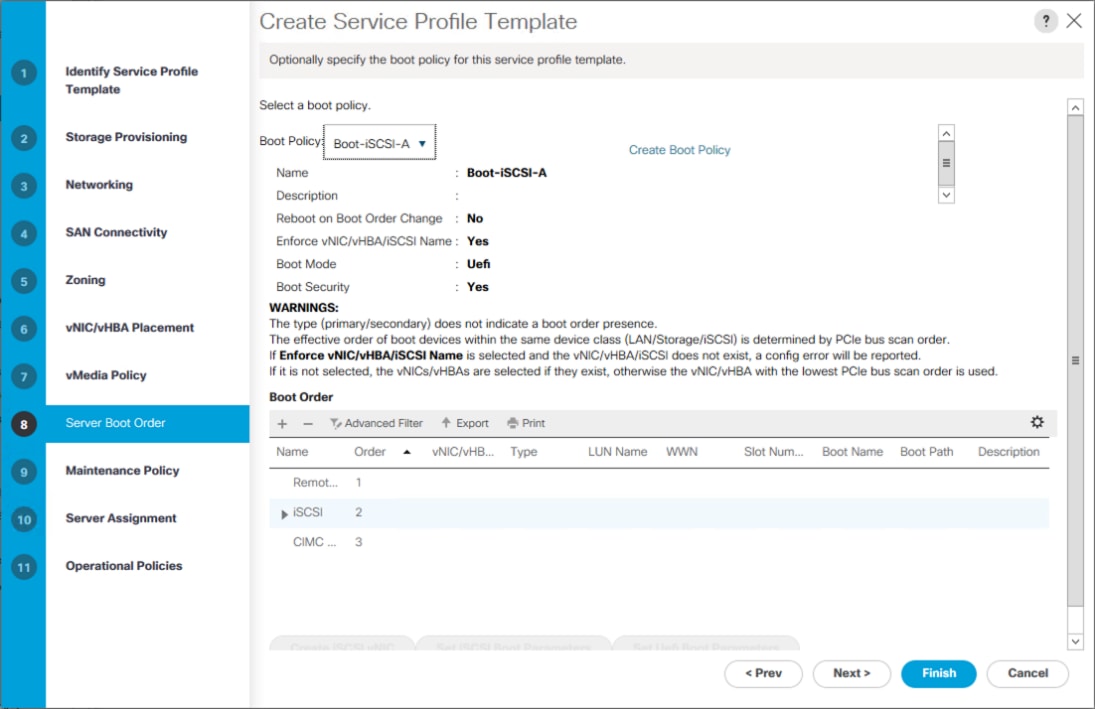Sort by Order column arrow
Screen dimensions: 1095x709
coord(406,452)
